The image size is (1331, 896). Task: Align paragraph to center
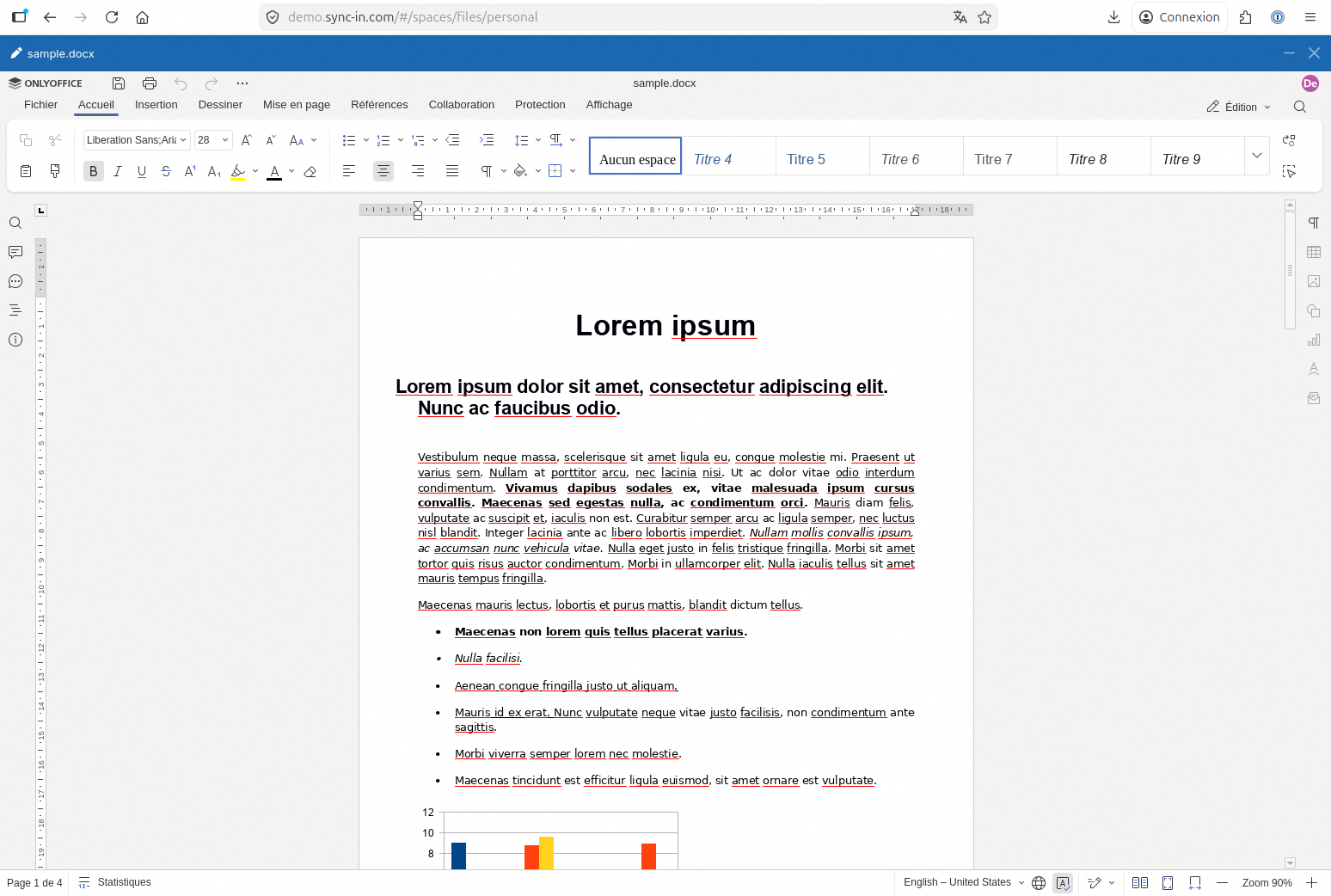(383, 171)
